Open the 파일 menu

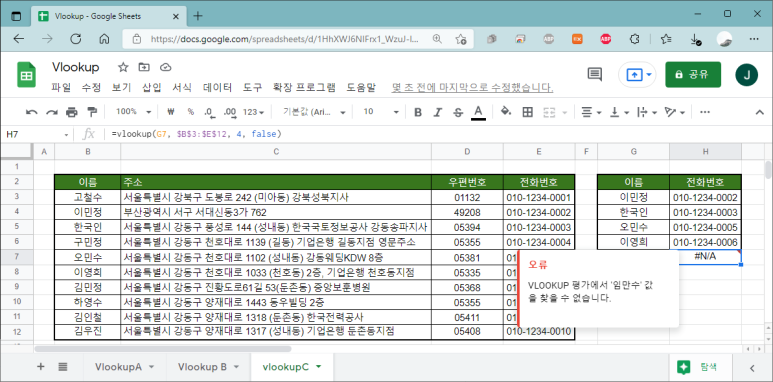[x=61, y=88]
